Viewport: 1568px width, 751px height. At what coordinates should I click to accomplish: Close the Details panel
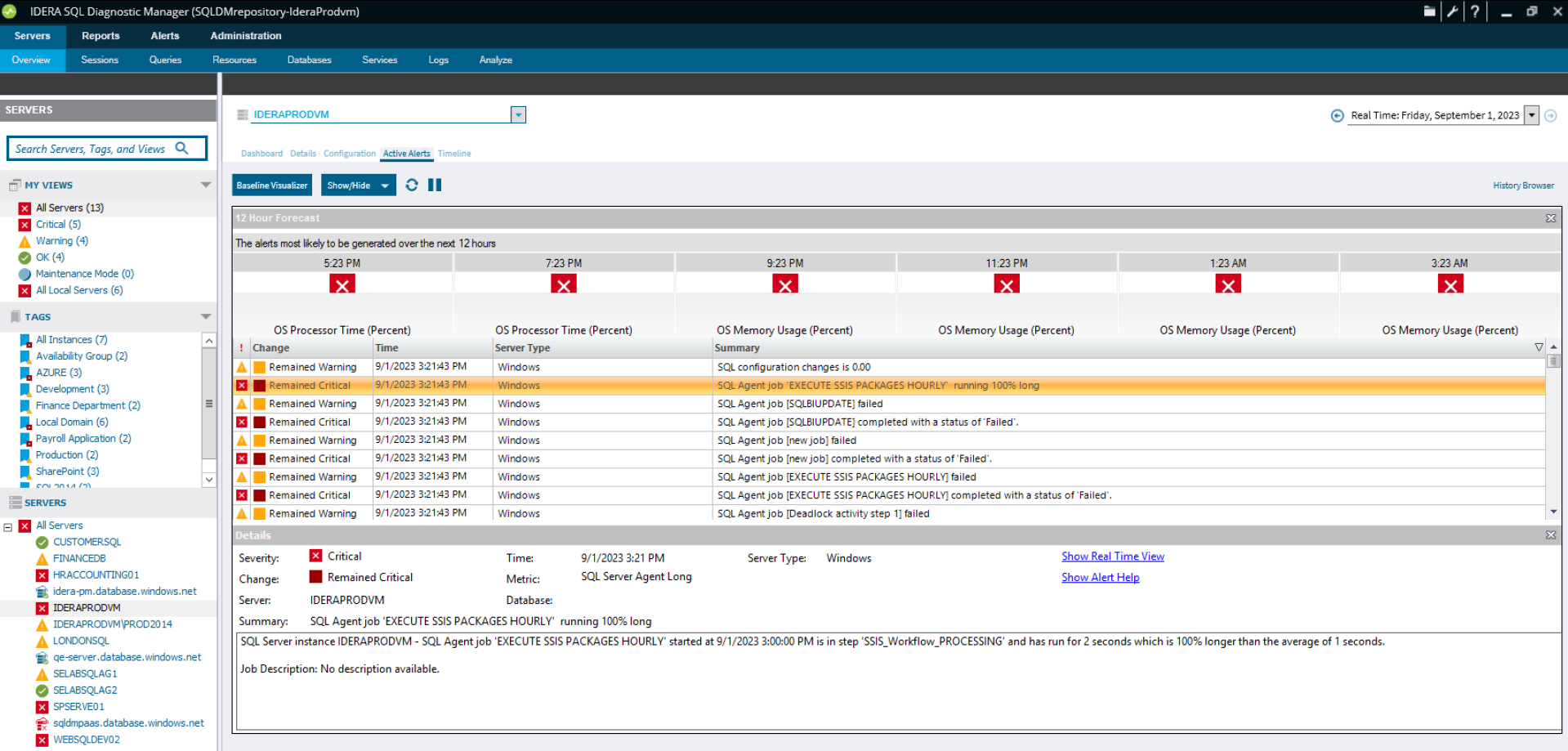click(x=1551, y=535)
